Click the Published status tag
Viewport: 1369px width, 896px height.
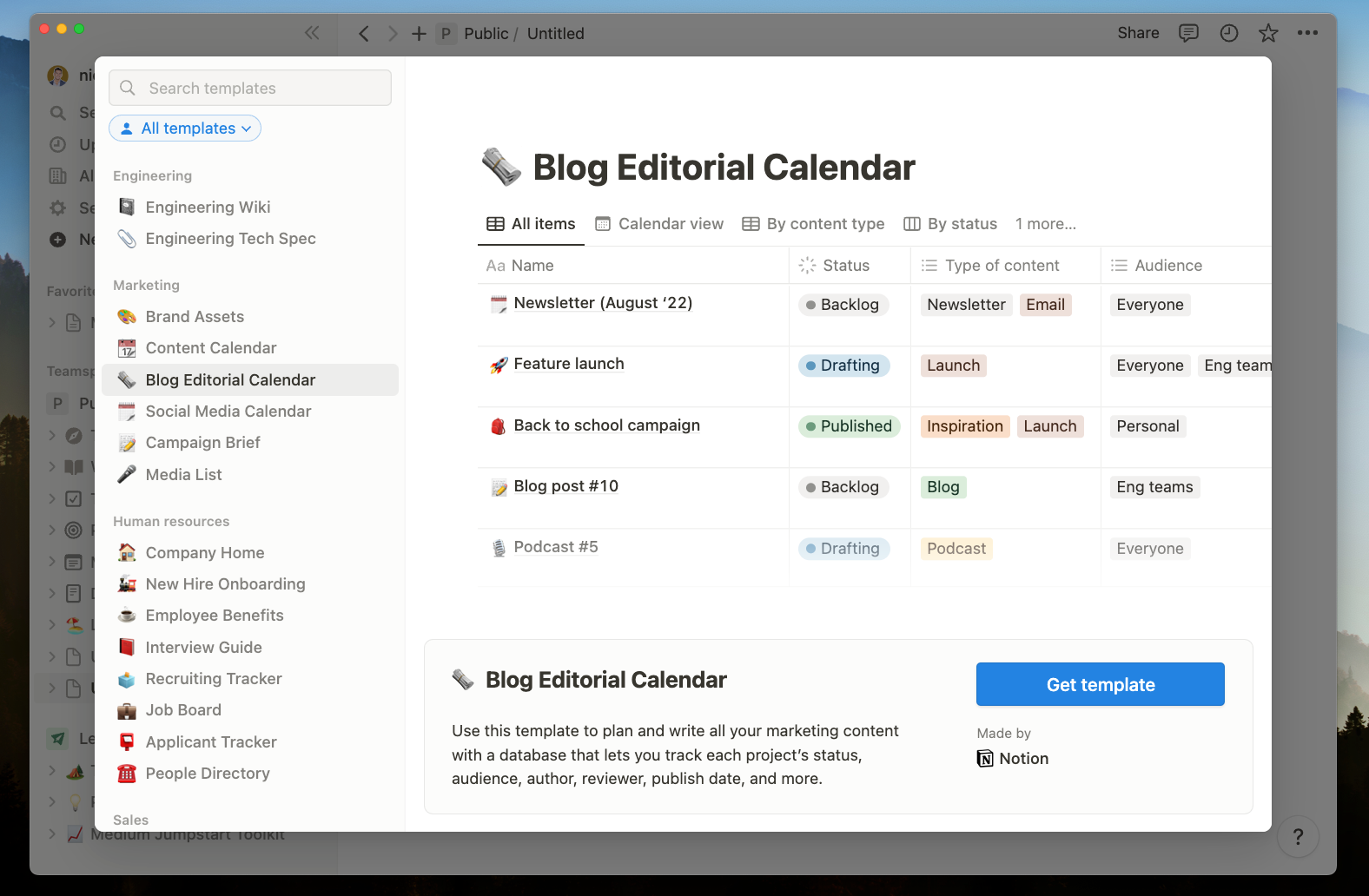click(x=849, y=426)
